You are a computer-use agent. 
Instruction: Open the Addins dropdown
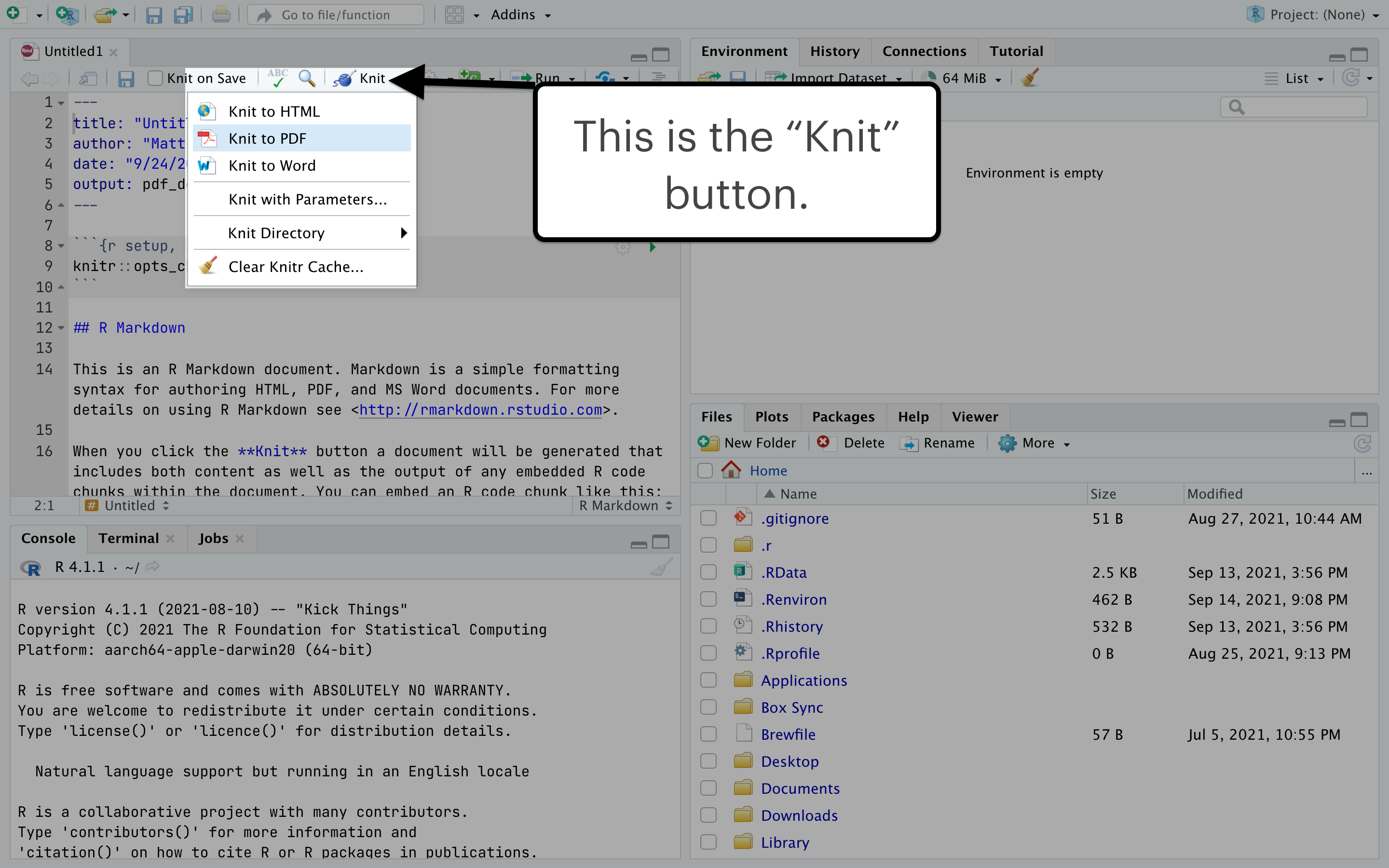click(x=520, y=14)
